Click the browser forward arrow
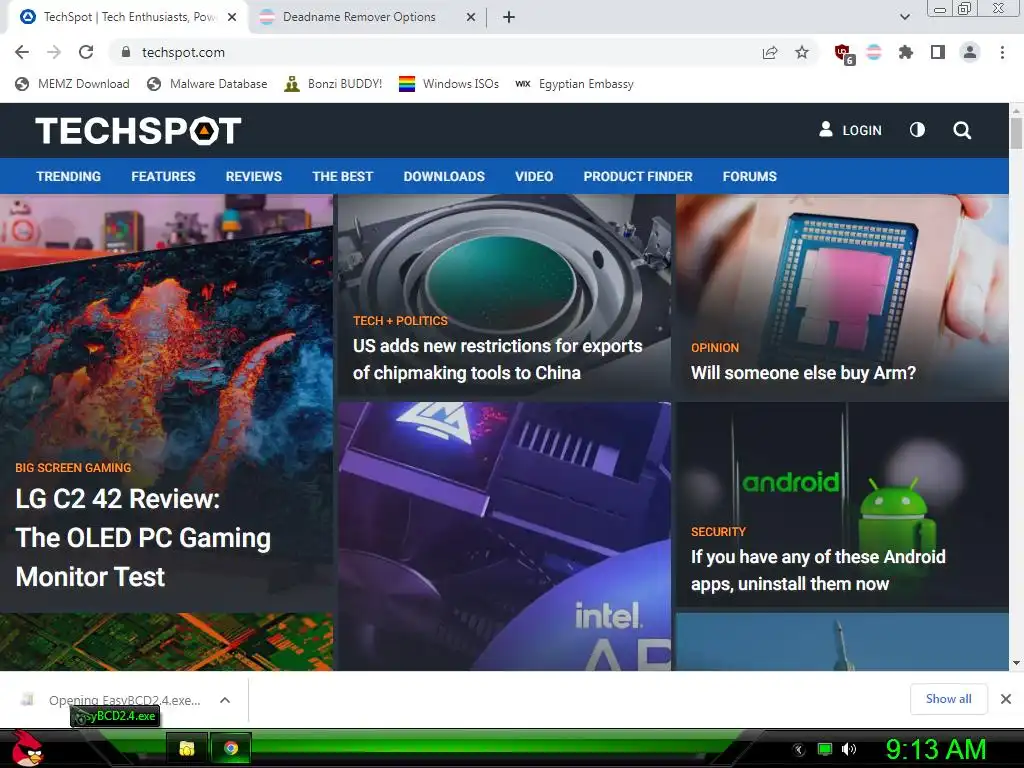This screenshot has width=1024, height=768. 54,52
